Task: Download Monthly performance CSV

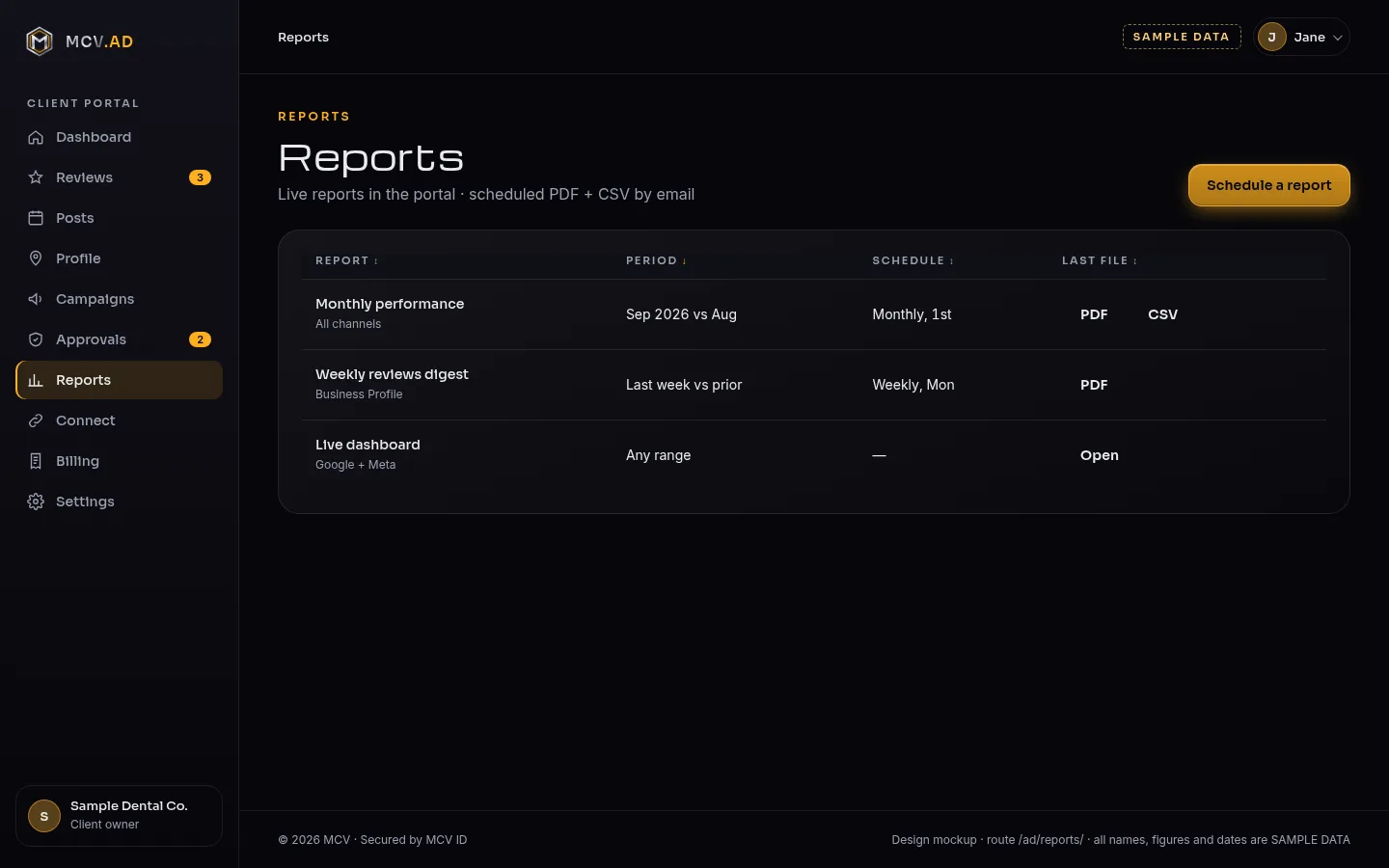Action: click(1162, 314)
